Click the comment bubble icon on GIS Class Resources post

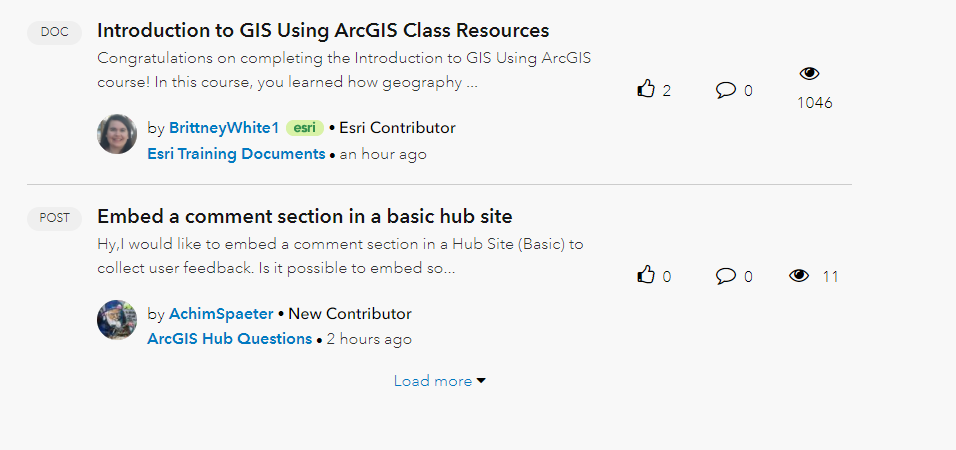point(726,90)
